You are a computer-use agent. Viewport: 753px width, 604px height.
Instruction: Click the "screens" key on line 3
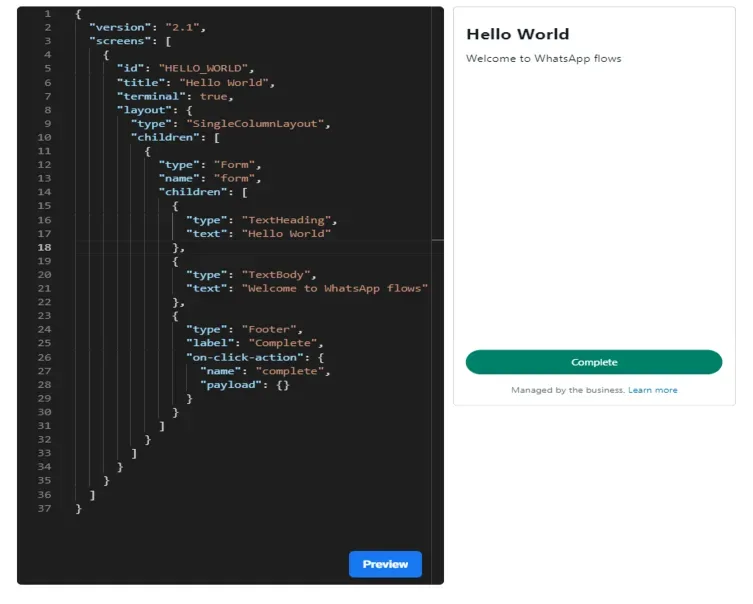120,41
